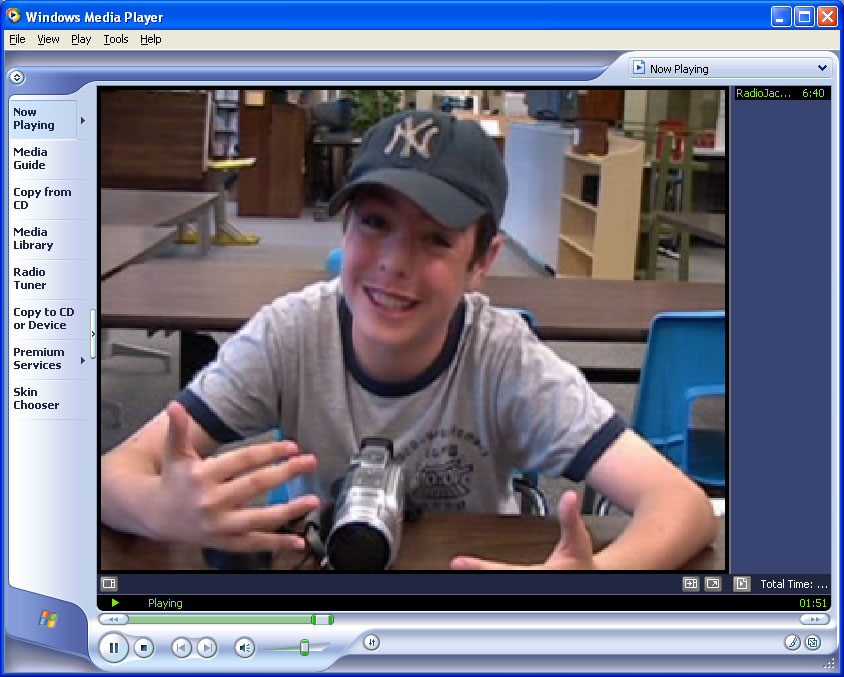Open the Play menu
The image size is (844, 677).
click(x=81, y=39)
